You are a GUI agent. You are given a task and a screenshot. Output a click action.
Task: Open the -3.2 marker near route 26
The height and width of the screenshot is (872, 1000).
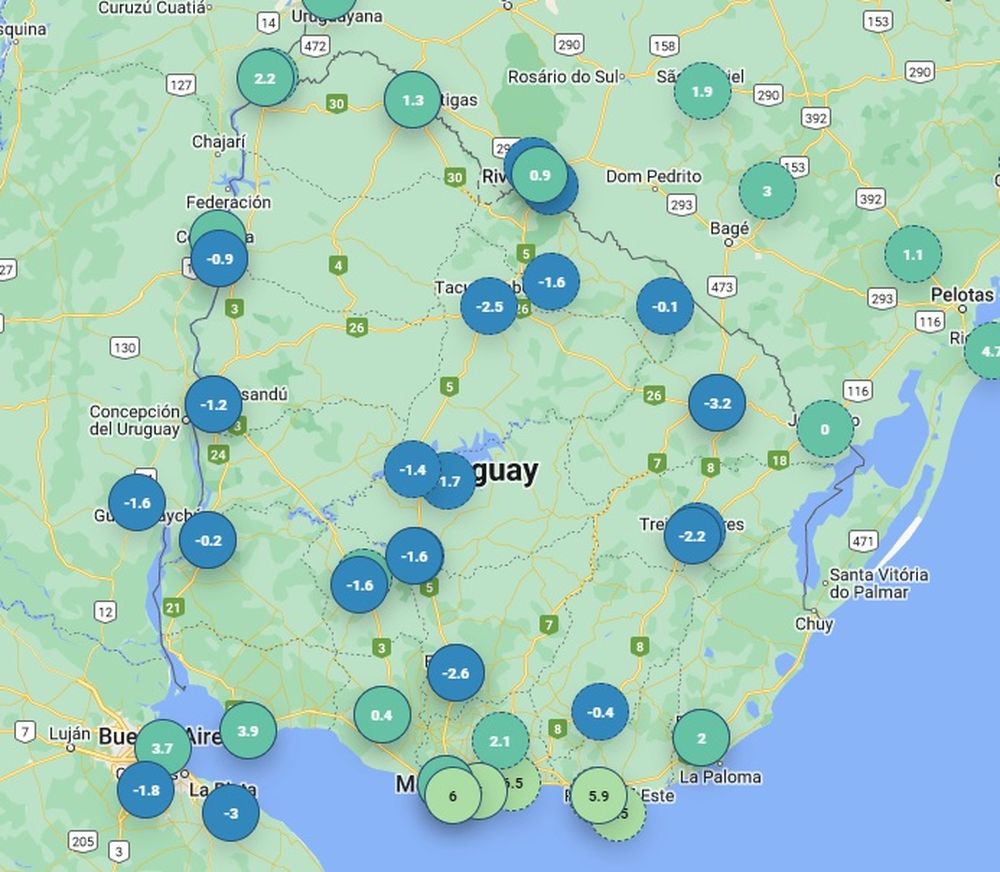click(717, 403)
